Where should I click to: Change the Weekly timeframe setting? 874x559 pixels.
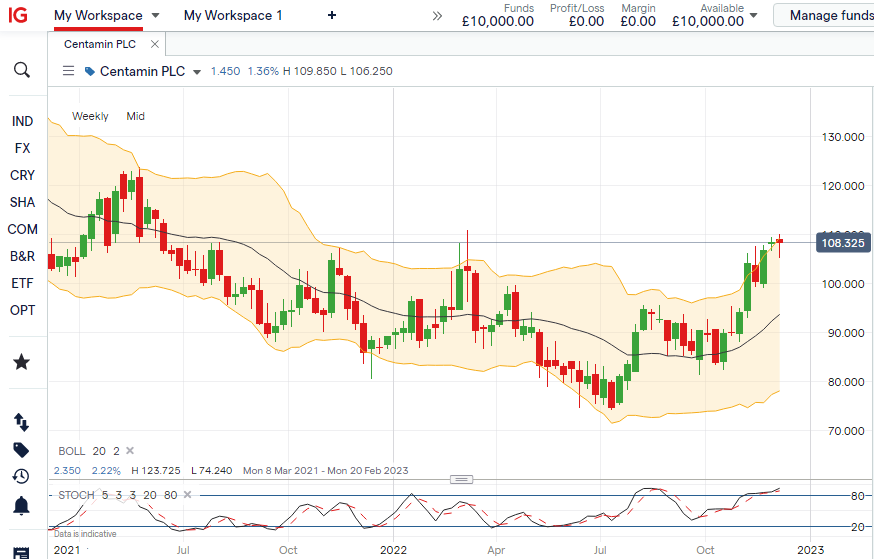(90, 116)
